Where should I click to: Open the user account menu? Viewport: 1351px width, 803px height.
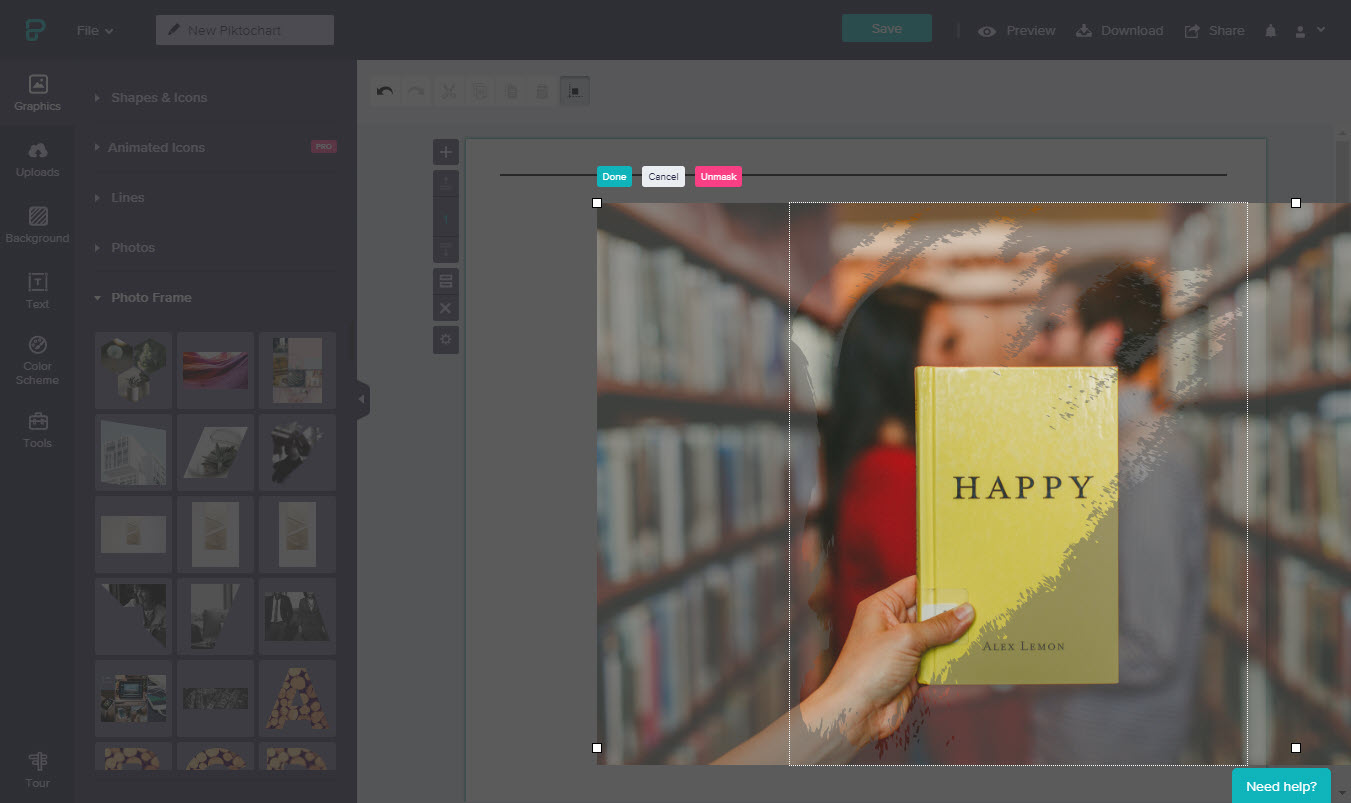click(1309, 31)
